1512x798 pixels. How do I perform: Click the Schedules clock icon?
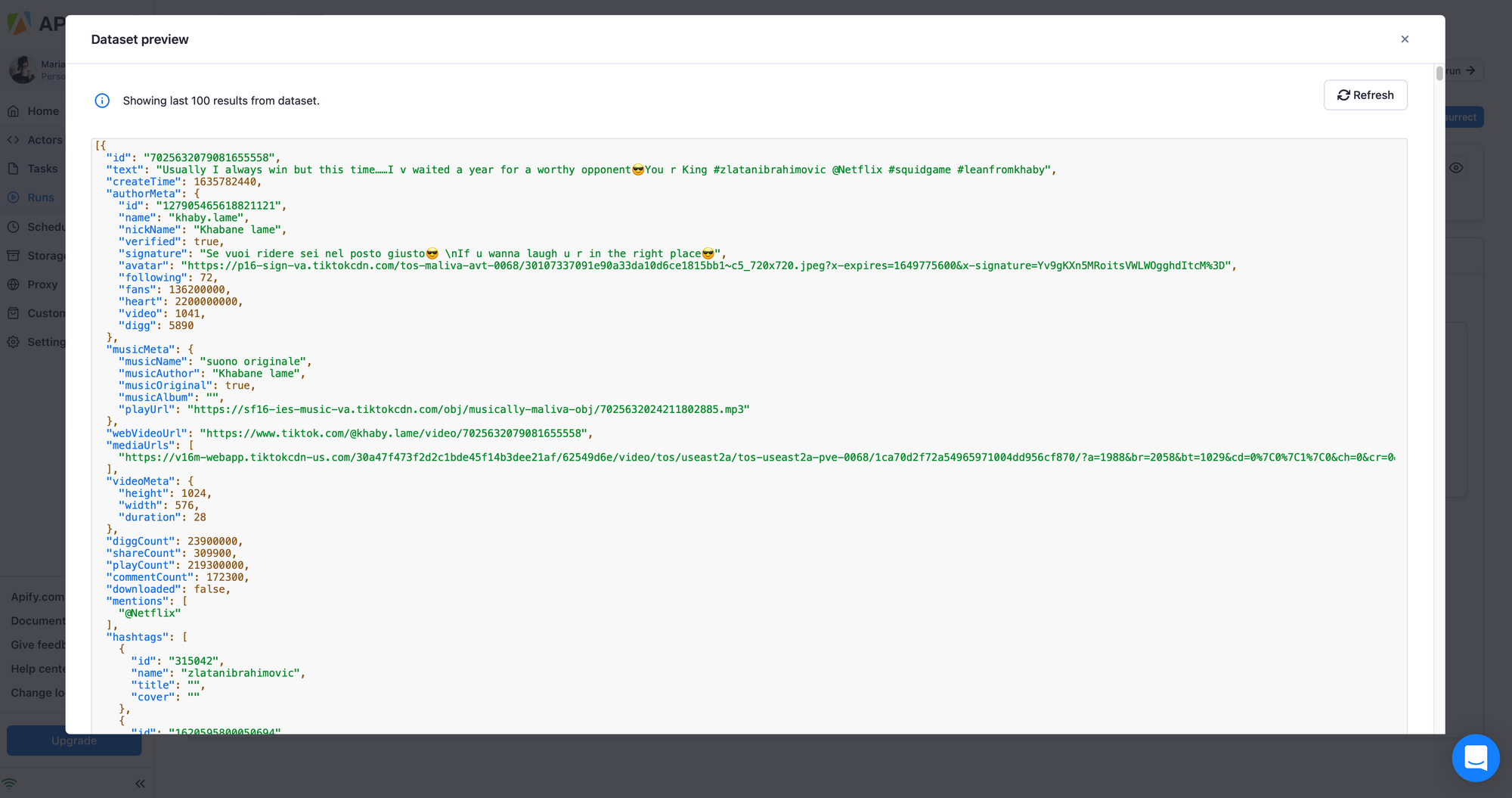[x=14, y=227]
